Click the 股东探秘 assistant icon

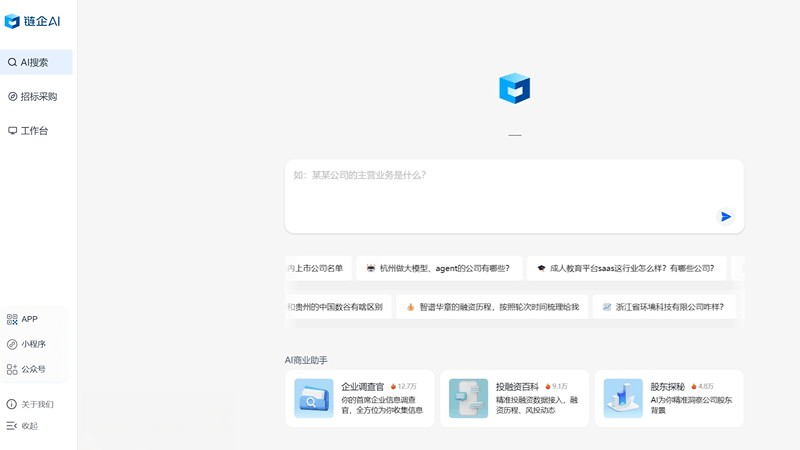(623, 398)
